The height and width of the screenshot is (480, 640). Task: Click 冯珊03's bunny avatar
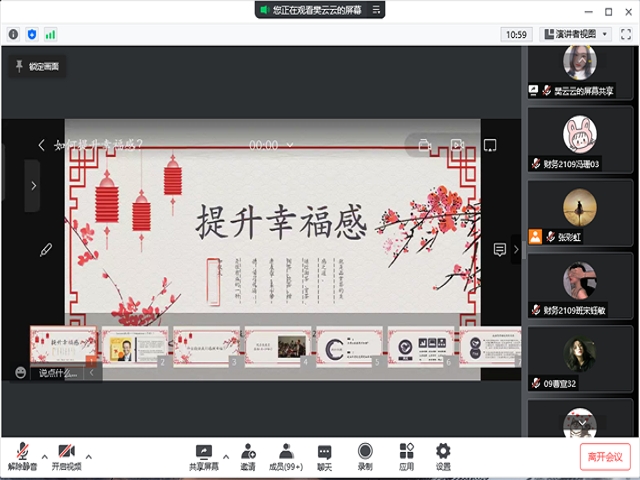pos(580,134)
